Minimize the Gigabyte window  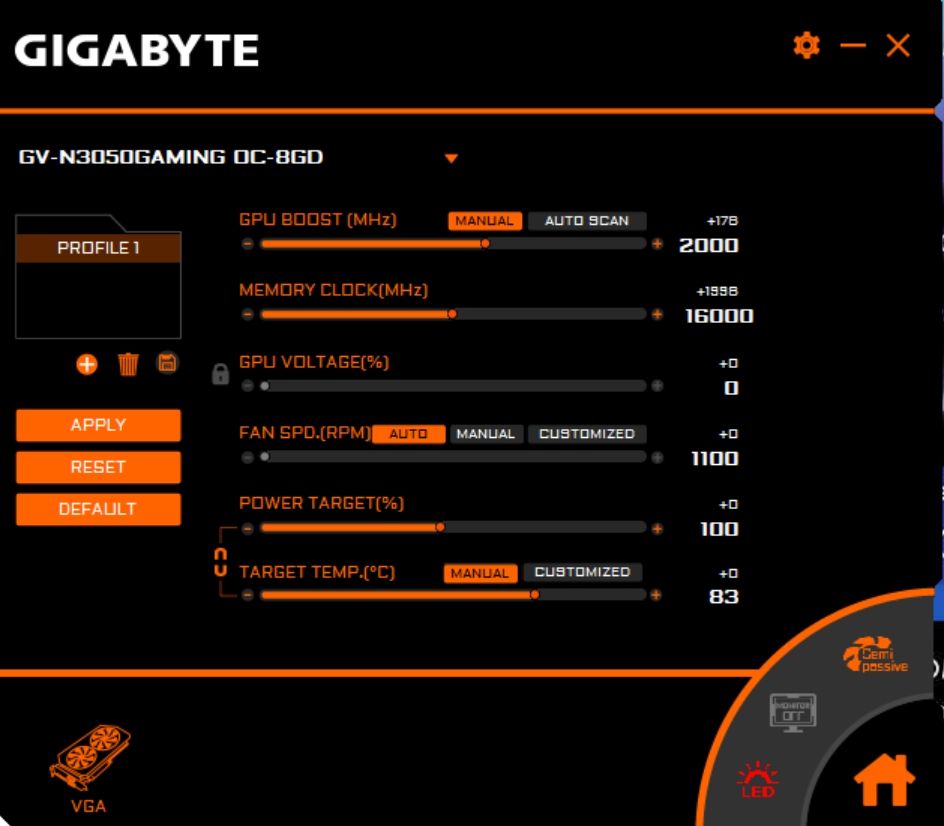point(852,45)
